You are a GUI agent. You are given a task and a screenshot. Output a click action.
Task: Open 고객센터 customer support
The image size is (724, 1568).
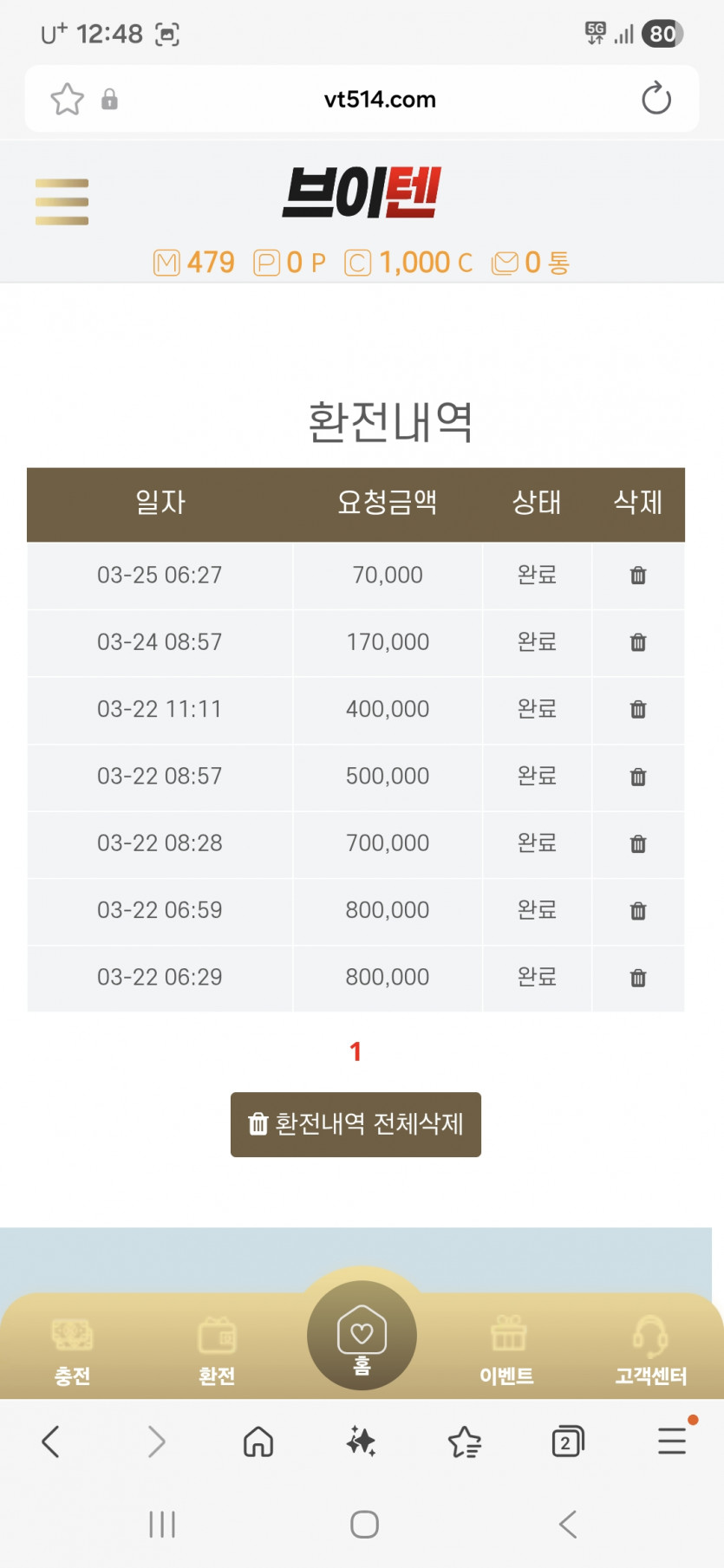pyautogui.click(x=650, y=1350)
